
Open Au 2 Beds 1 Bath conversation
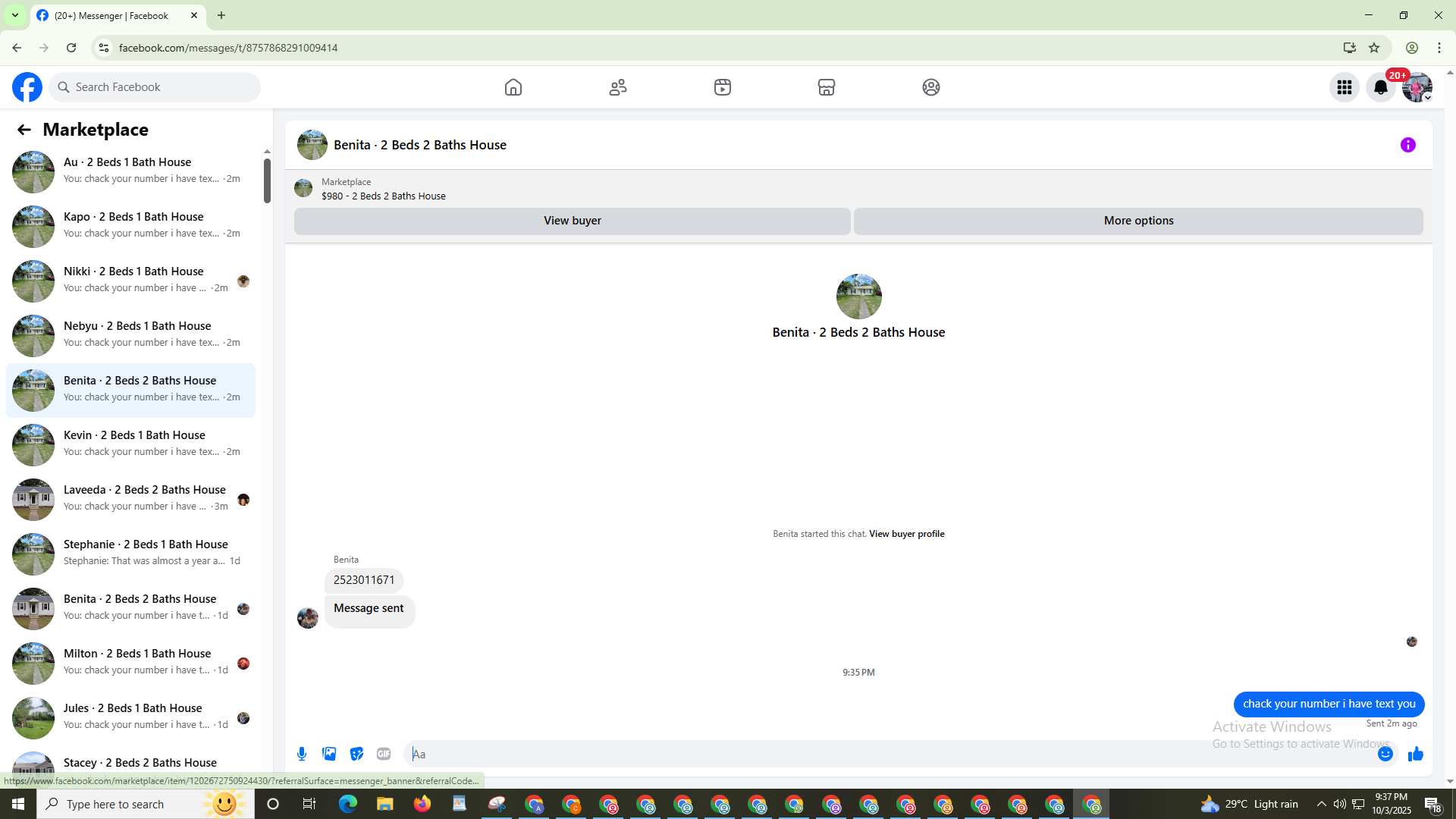click(131, 171)
